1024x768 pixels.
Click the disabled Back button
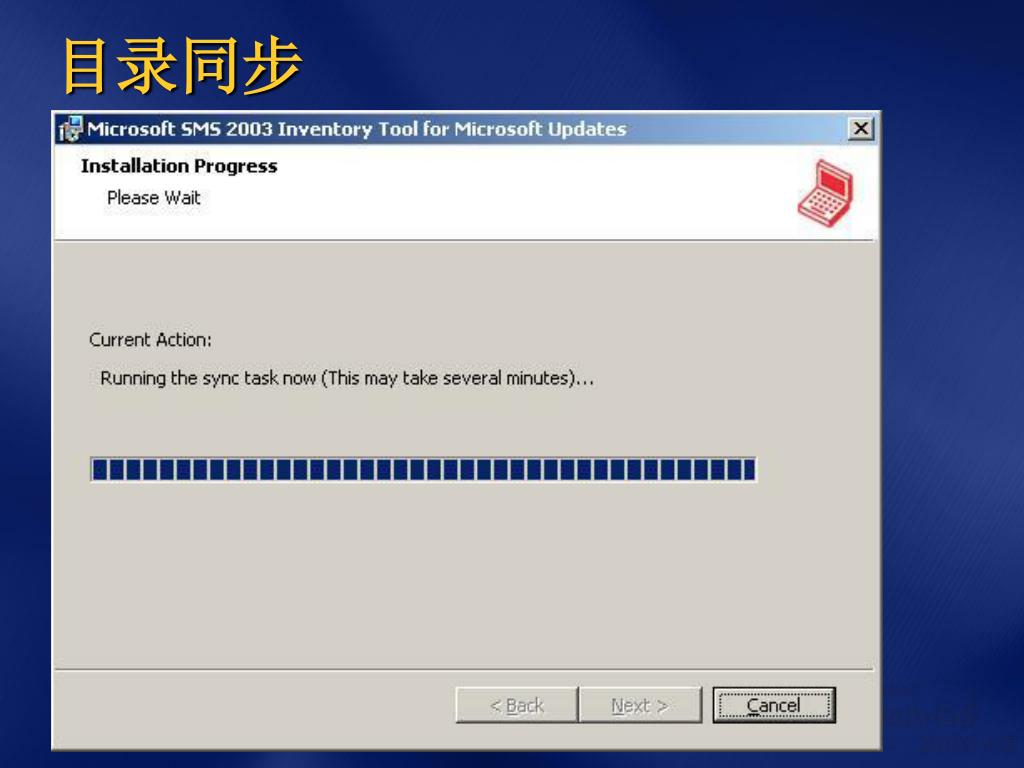(x=517, y=705)
